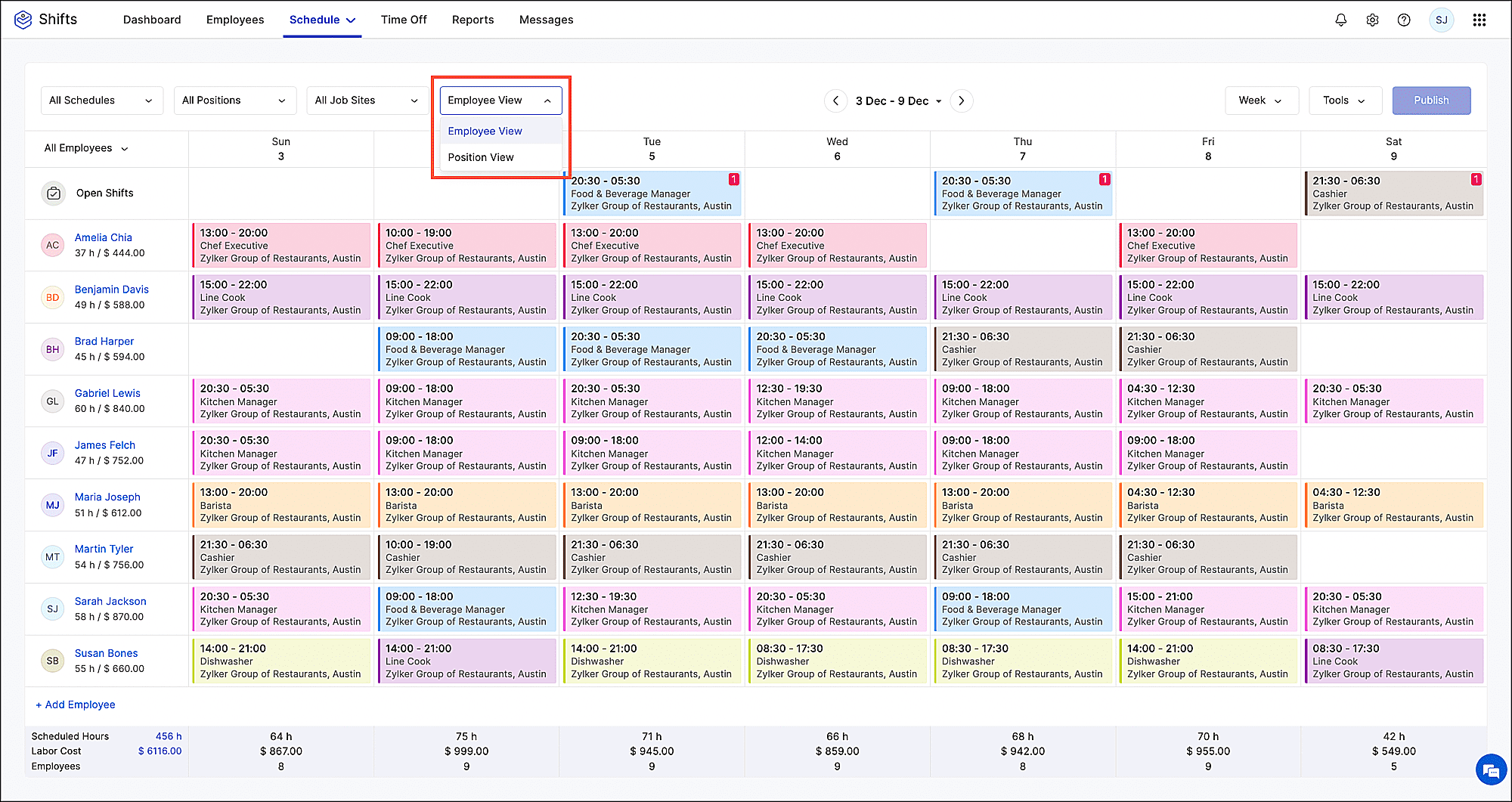Click the Open Shifts calendar icon
The image size is (1512, 802).
pyautogui.click(x=53, y=194)
